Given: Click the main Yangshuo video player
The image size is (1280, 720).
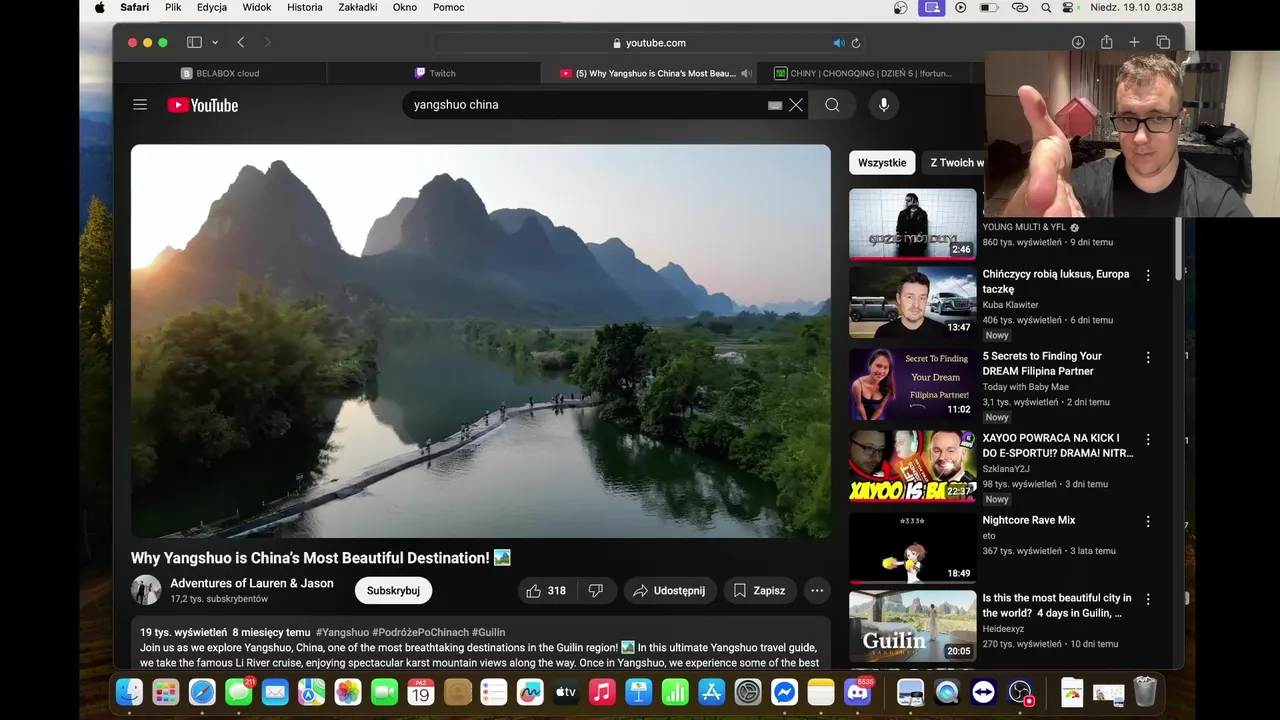Looking at the screenshot, I should tap(481, 341).
